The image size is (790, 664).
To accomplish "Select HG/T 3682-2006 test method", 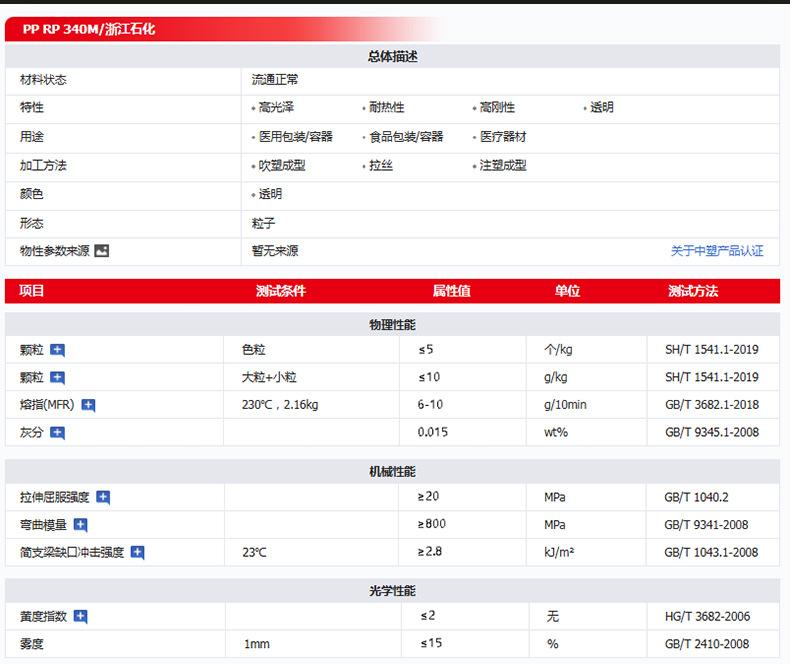I will click(707, 616).
